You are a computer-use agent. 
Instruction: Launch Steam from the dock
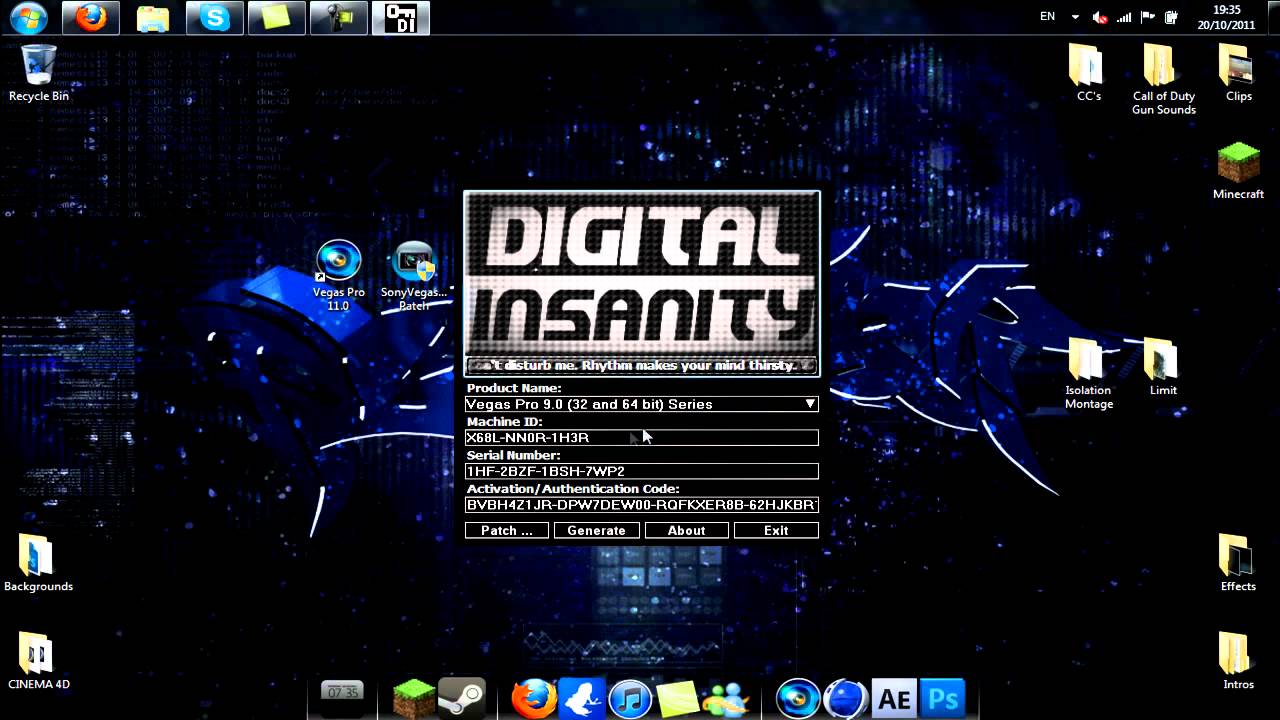pyautogui.click(x=461, y=698)
